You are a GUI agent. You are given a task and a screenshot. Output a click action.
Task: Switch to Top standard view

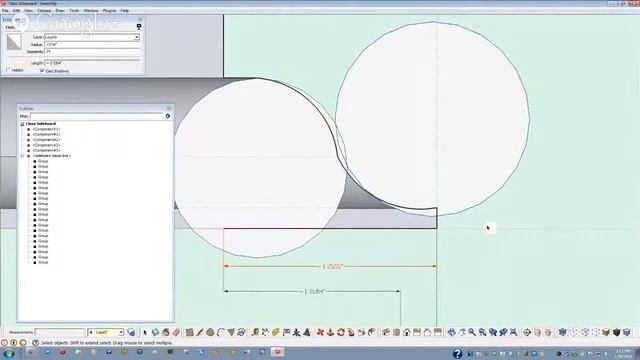coord(396,333)
